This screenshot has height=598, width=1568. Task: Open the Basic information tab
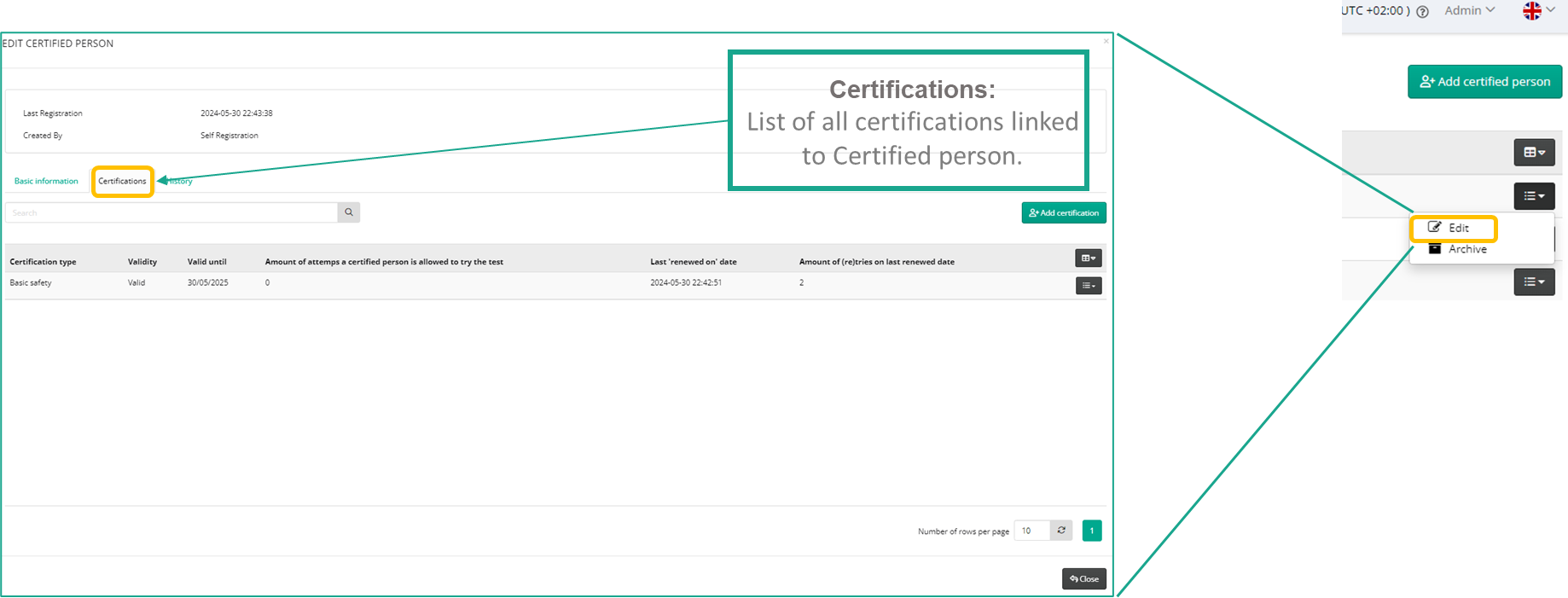tap(46, 181)
